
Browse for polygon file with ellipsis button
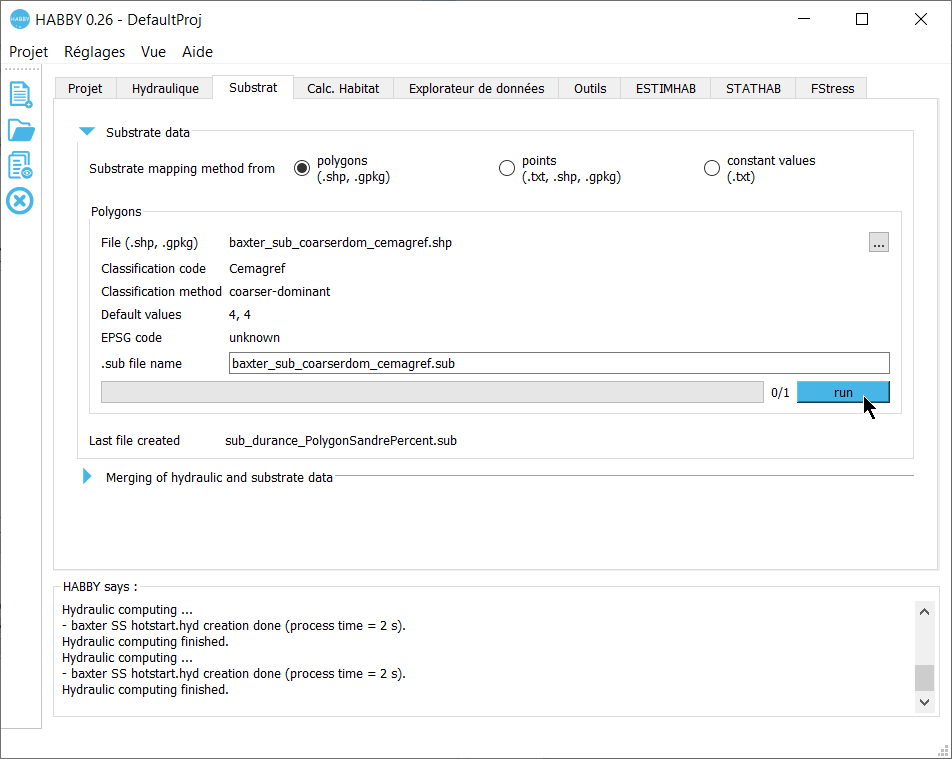pyautogui.click(x=878, y=242)
